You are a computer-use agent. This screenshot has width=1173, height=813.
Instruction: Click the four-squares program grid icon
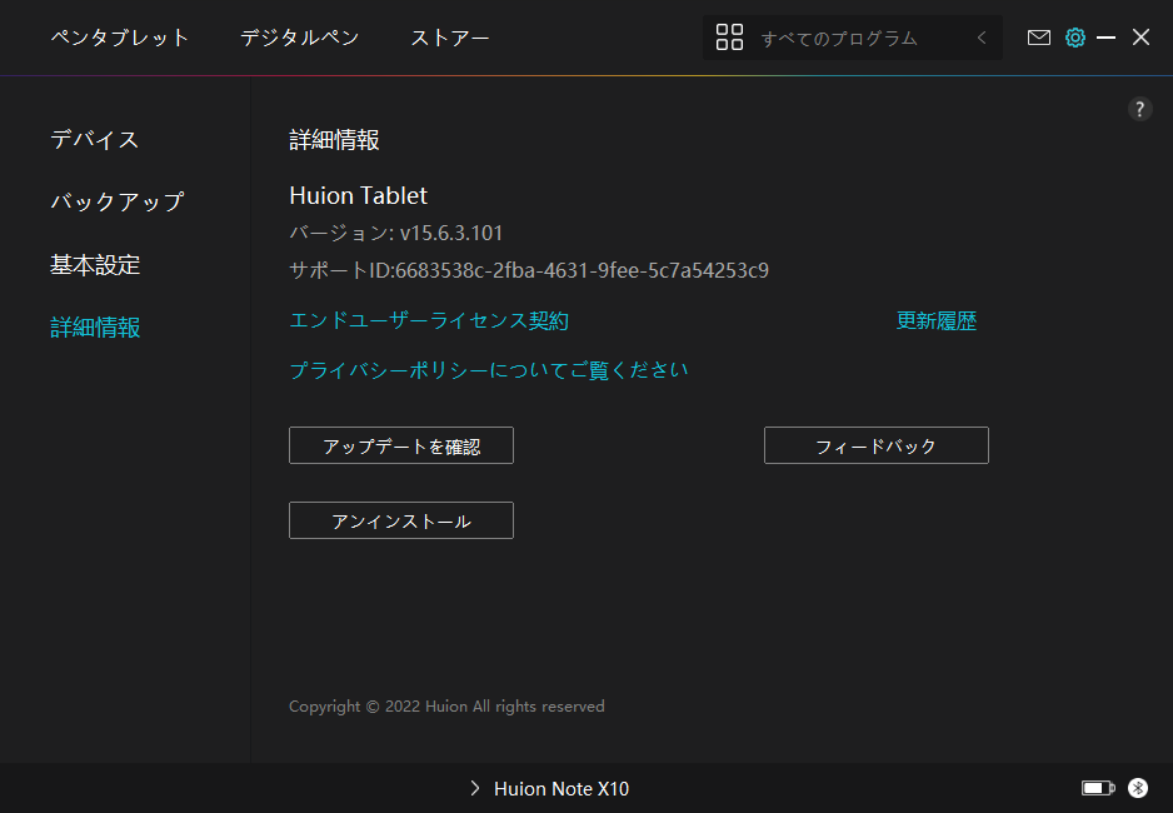click(730, 38)
